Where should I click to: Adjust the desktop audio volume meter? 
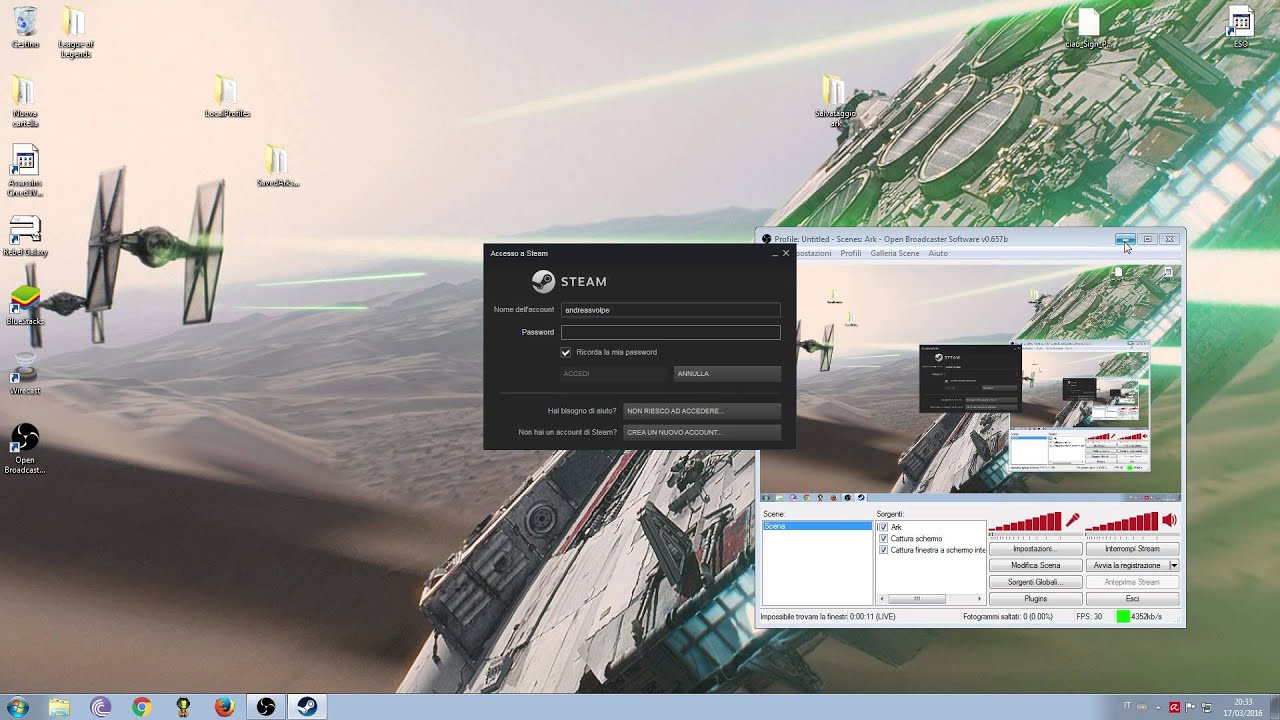pyautogui.click(x=1122, y=521)
